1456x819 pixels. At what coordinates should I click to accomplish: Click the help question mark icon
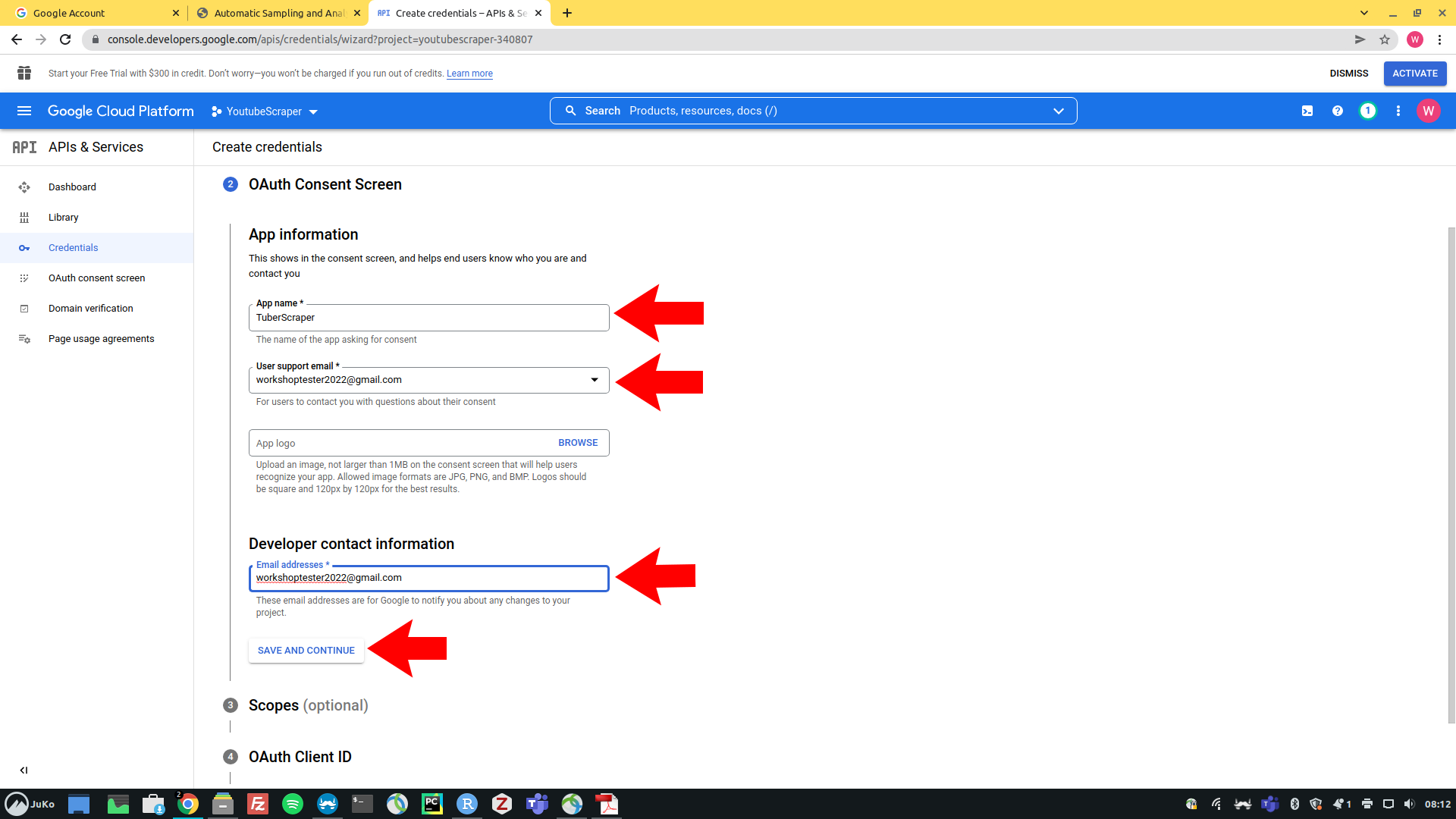click(x=1338, y=111)
